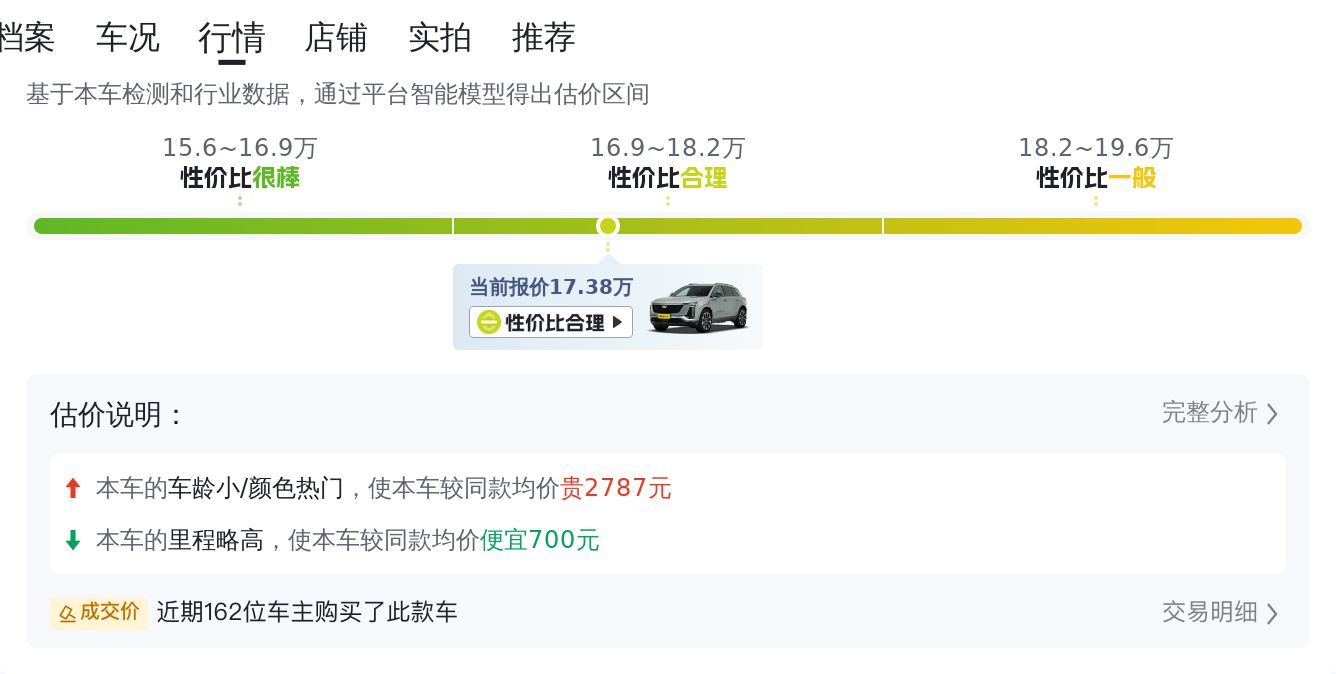
Task: Expand the chevron beside 交易明细
Action: point(1272,613)
